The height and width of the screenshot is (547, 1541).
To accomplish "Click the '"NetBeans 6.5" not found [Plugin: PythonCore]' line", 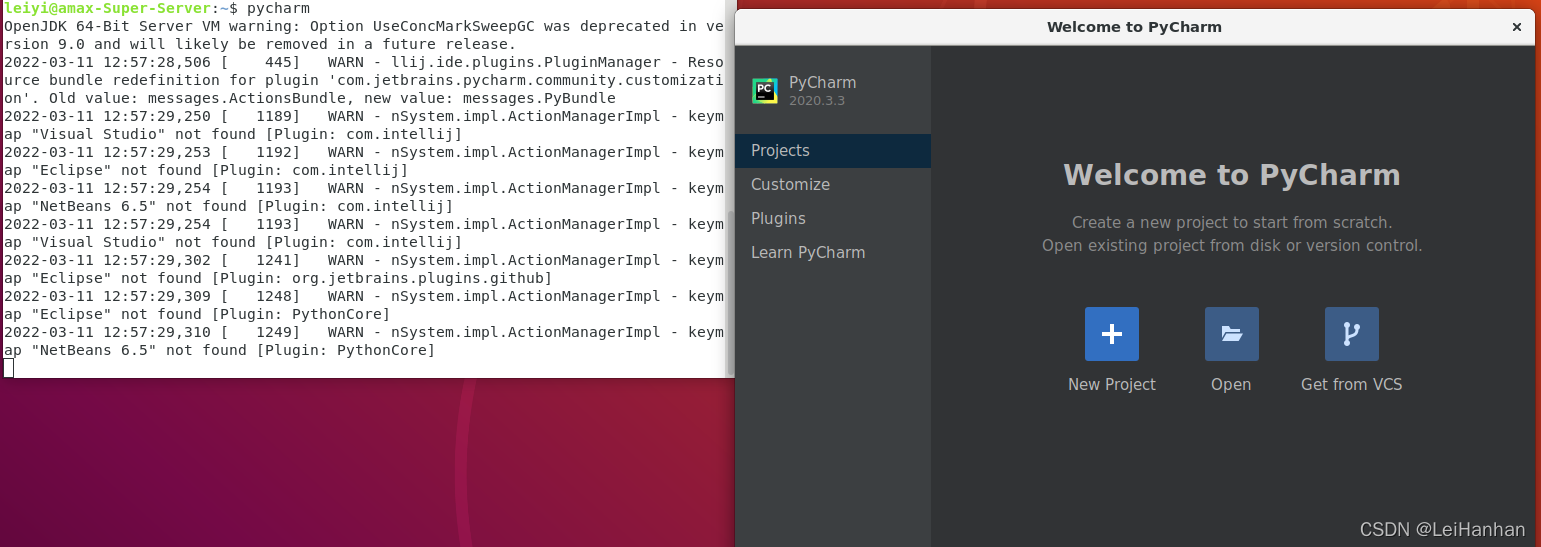I will pyautogui.click(x=220, y=350).
